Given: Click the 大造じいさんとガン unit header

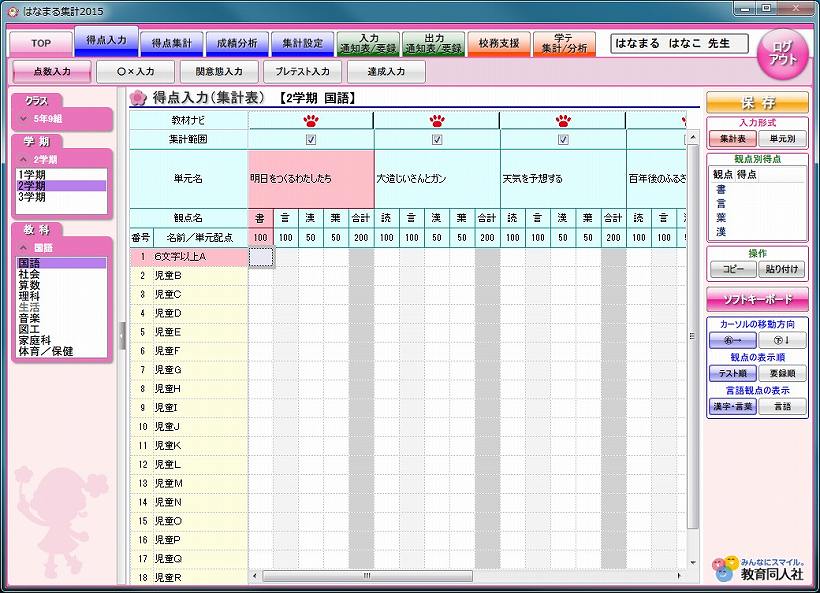Looking at the screenshot, I should point(437,179).
